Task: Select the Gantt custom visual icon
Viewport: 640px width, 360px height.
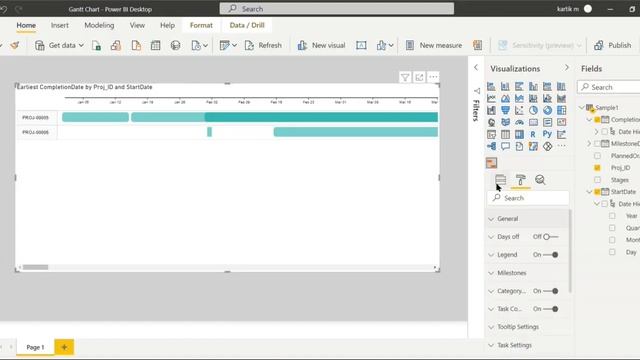Action: coord(491,163)
